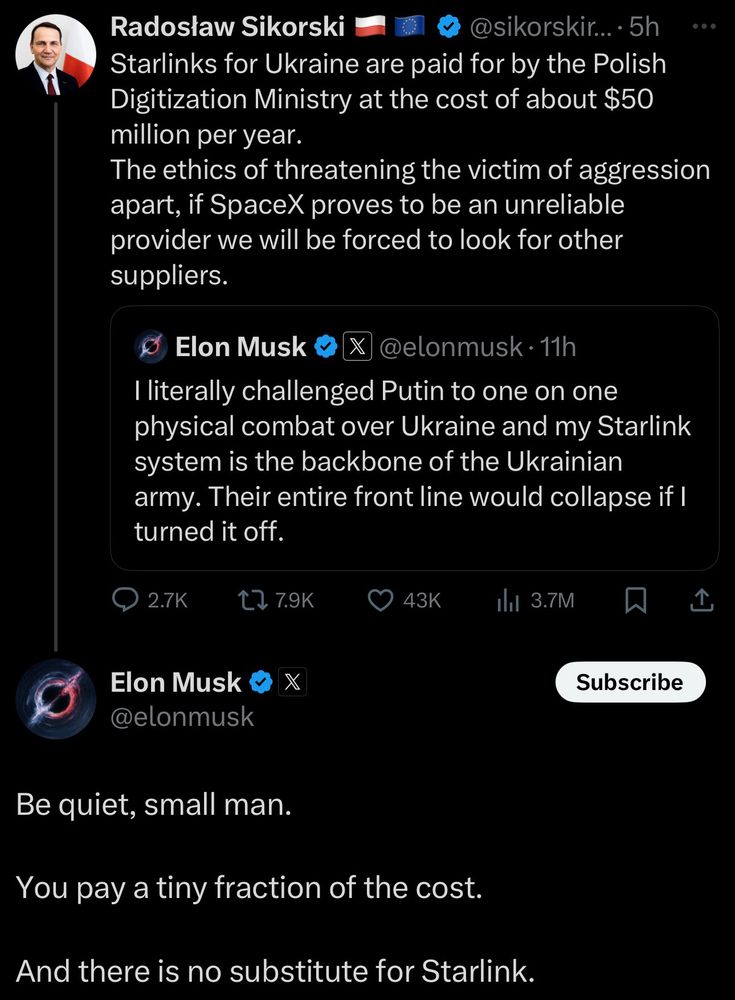The image size is (735, 1000).
Task: Open the quoted Elon Musk tweet about Putin
Action: click(x=415, y=438)
